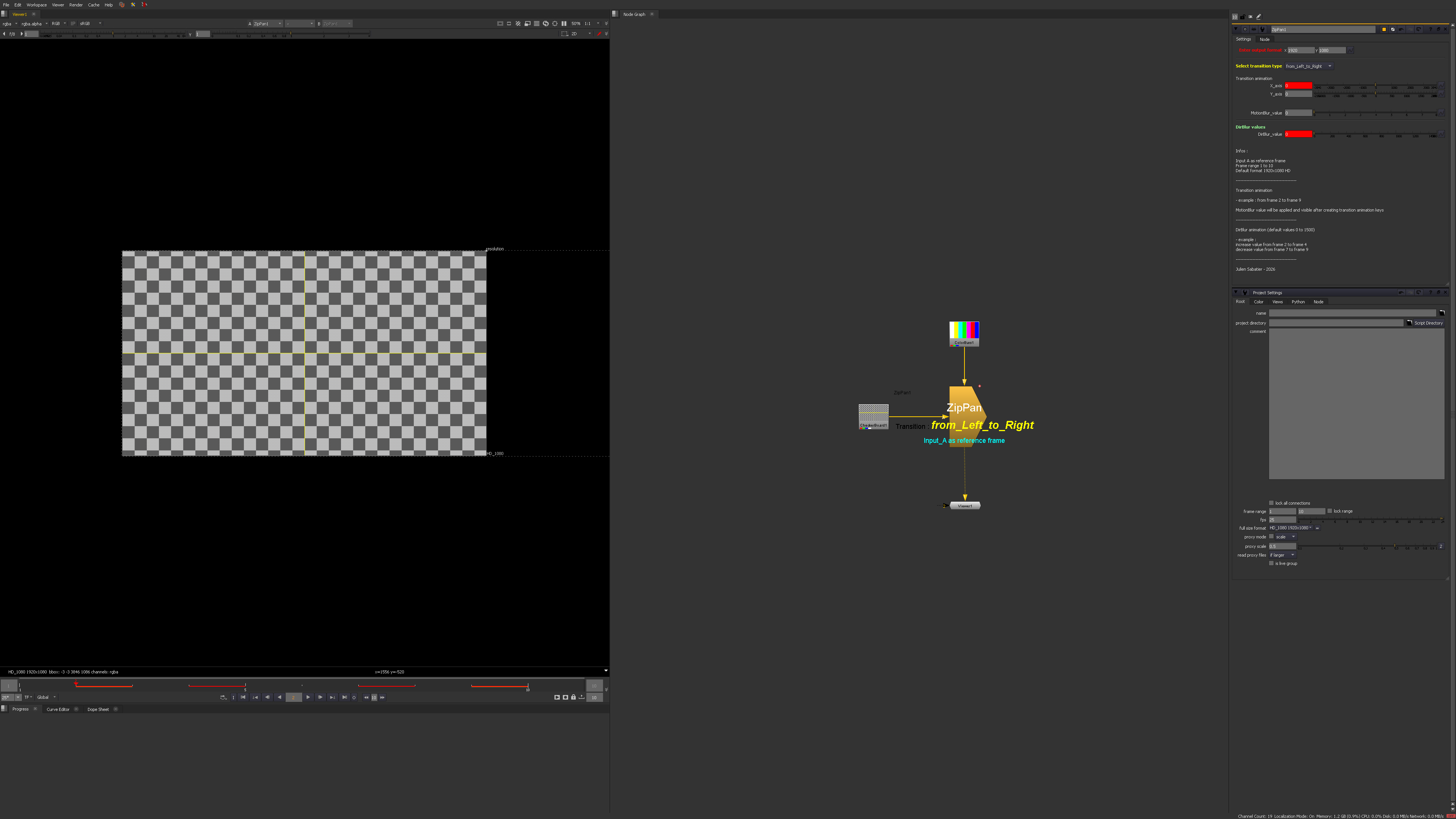Viewport: 1456px width, 819px height.
Task: Click the ZipPan1 wrench icon
Action: 1262,30
